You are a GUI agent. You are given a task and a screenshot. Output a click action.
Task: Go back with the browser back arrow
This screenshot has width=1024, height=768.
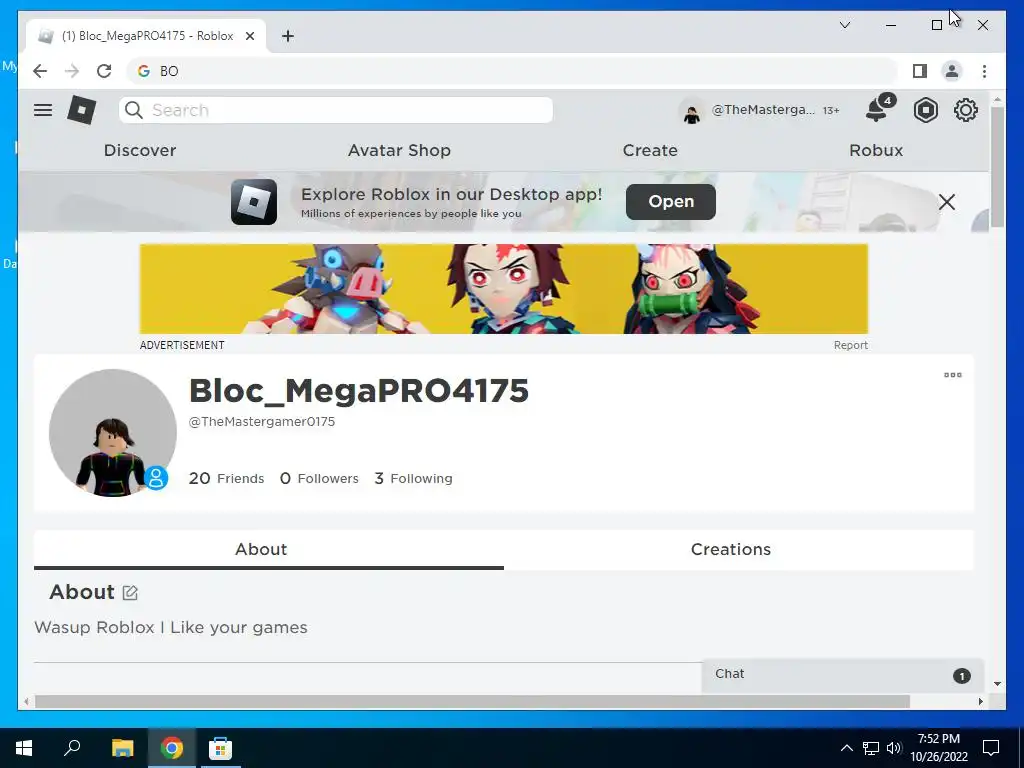[x=40, y=71]
